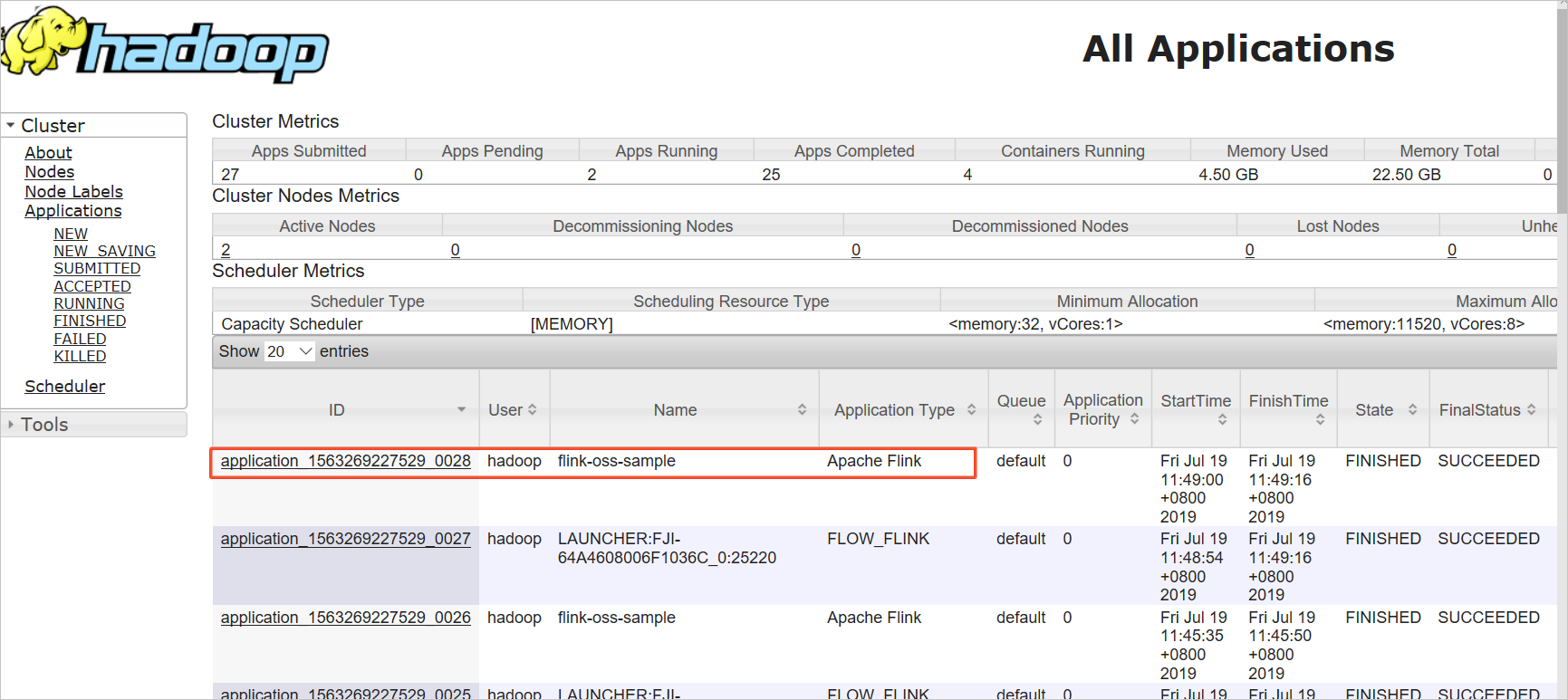Screen dimensions: 1568x700
Task: Sort table by ID column arrow
Action: (x=461, y=410)
